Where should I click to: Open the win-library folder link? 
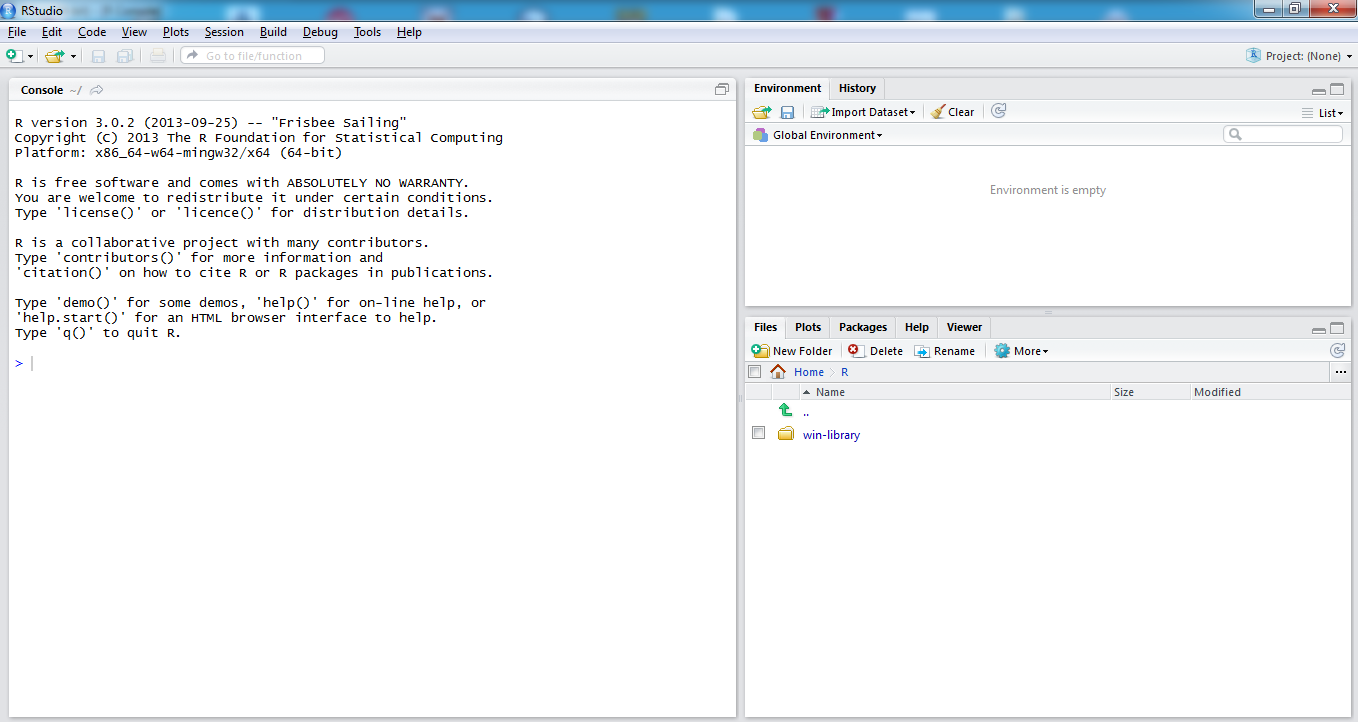pyautogui.click(x=831, y=435)
